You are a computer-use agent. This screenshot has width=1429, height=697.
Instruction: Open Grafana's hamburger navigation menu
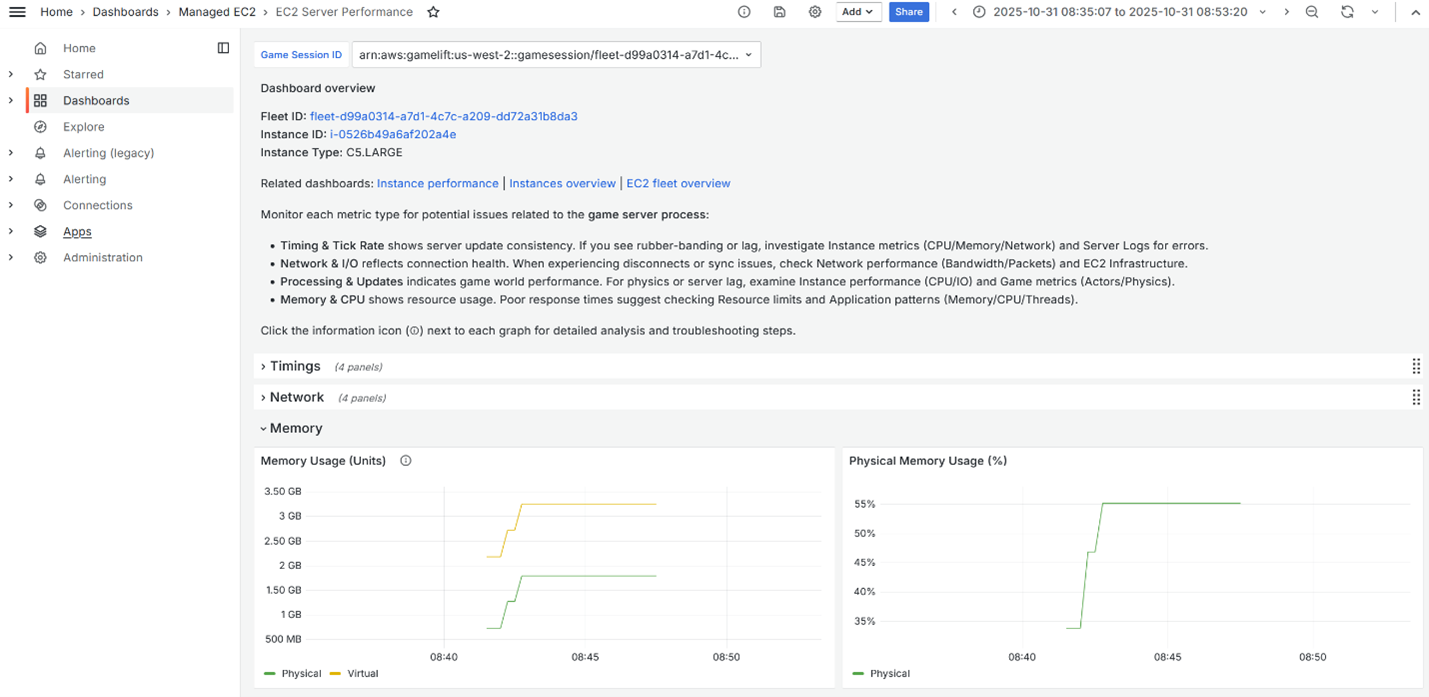pos(17,12)
